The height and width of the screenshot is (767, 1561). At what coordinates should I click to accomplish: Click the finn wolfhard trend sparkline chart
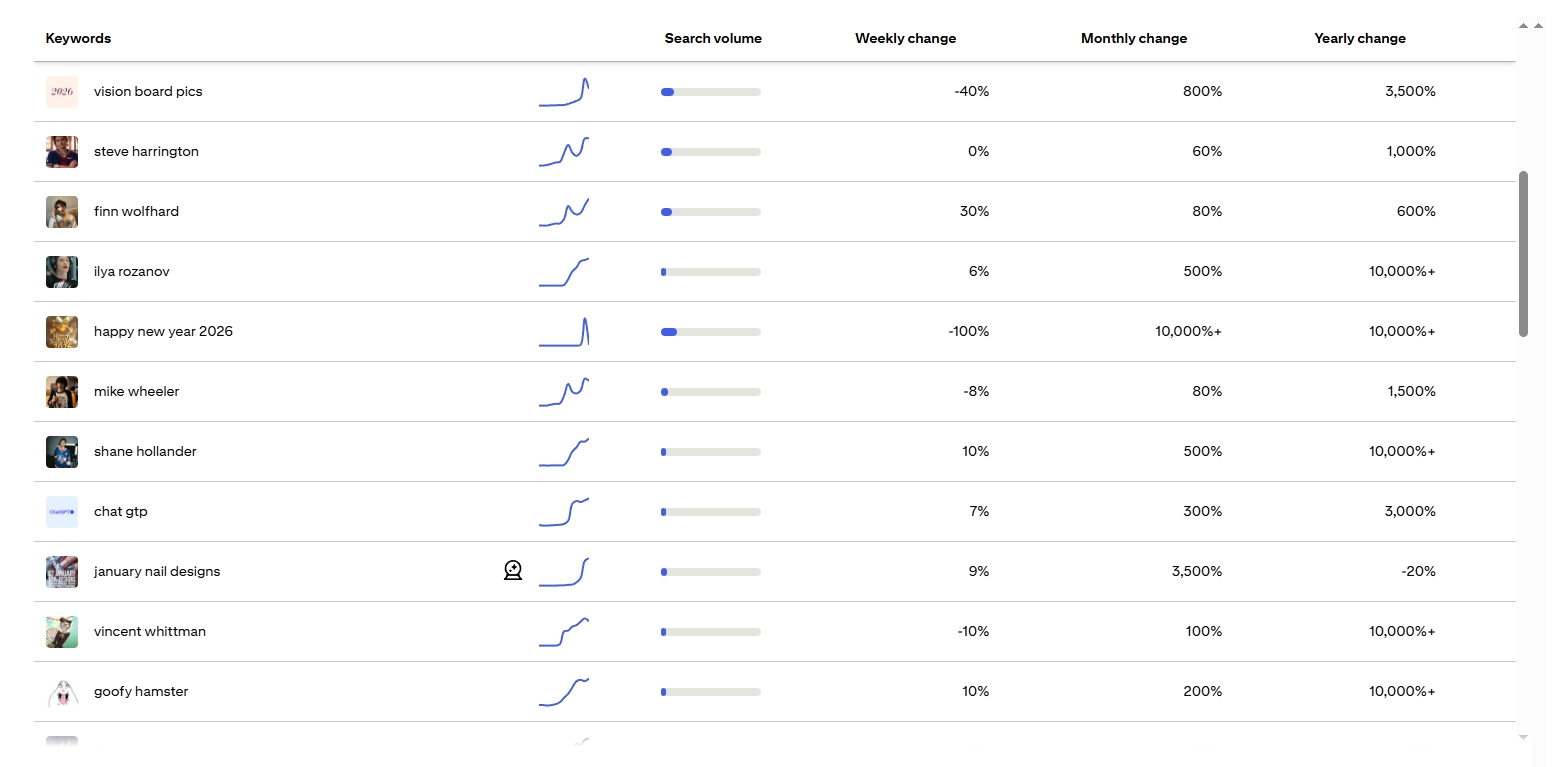click(x=564, y=212)
